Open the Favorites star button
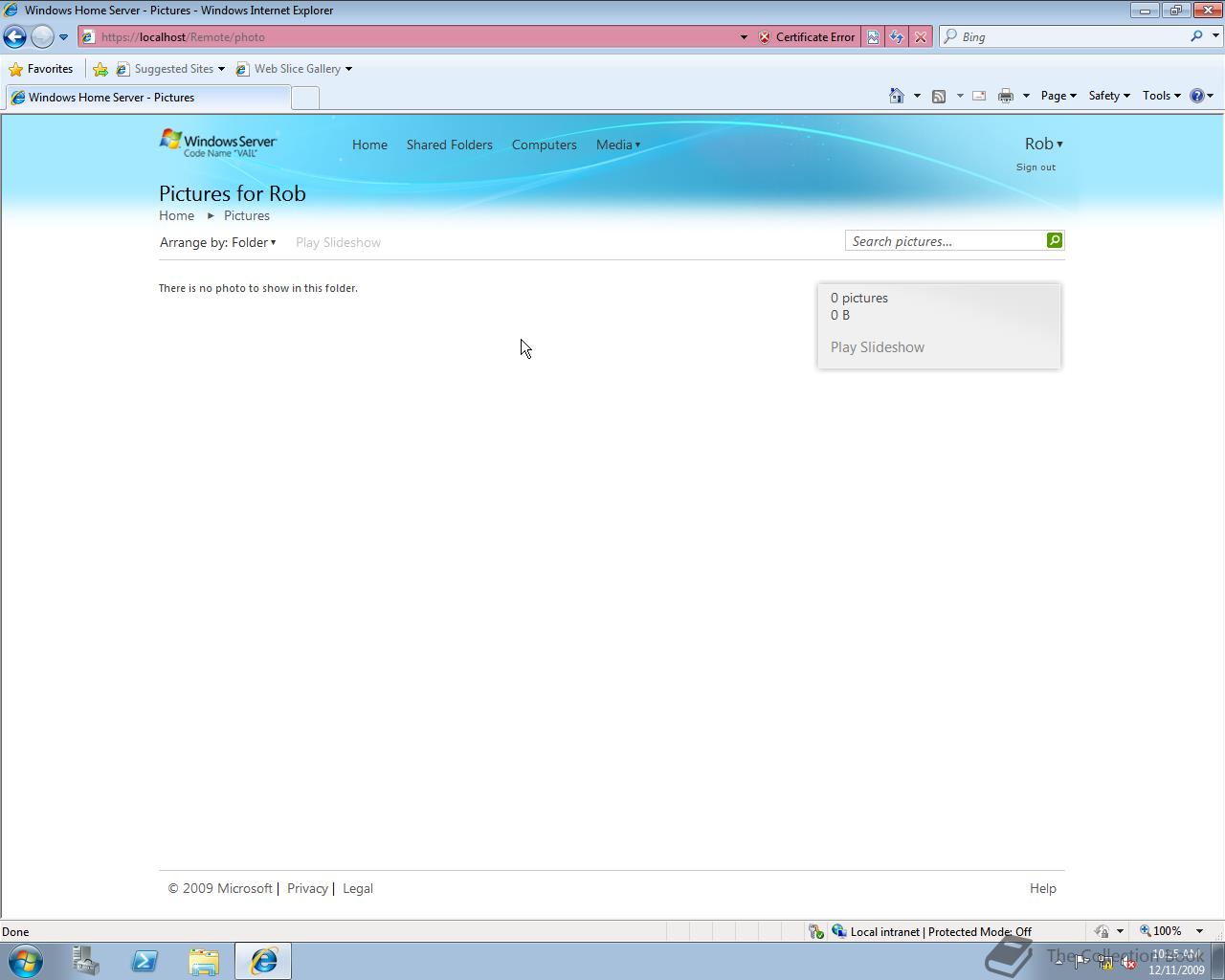This screenshot has height=980, width=1225. click(x=41, y=69)
